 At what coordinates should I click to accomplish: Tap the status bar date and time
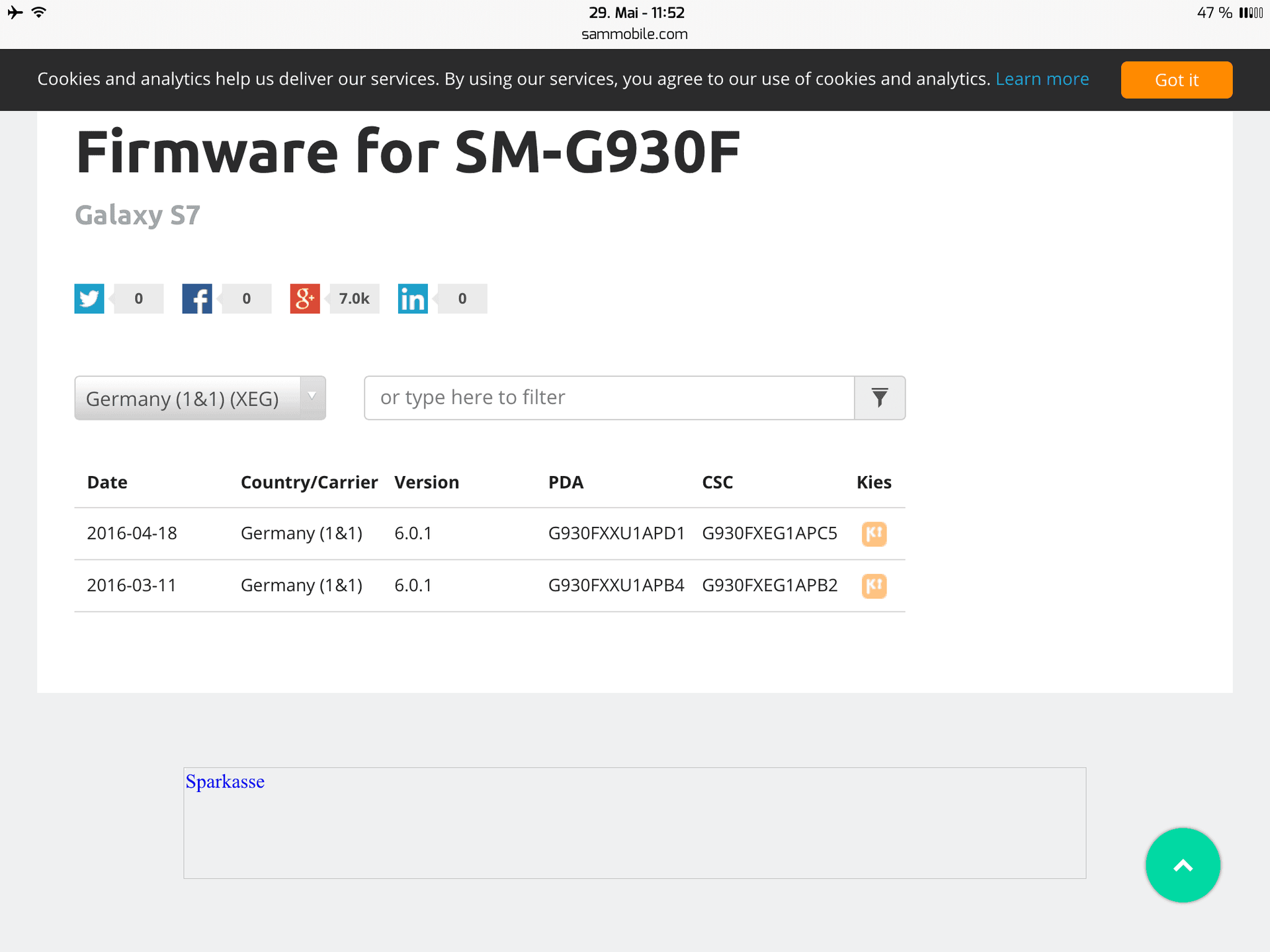click(636, 13)
